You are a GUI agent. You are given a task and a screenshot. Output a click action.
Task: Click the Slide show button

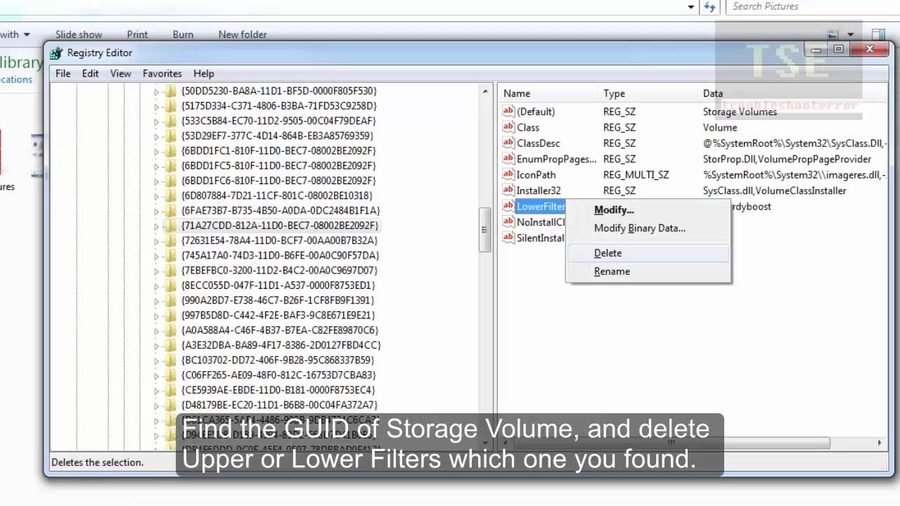click(x=78, y=34)
